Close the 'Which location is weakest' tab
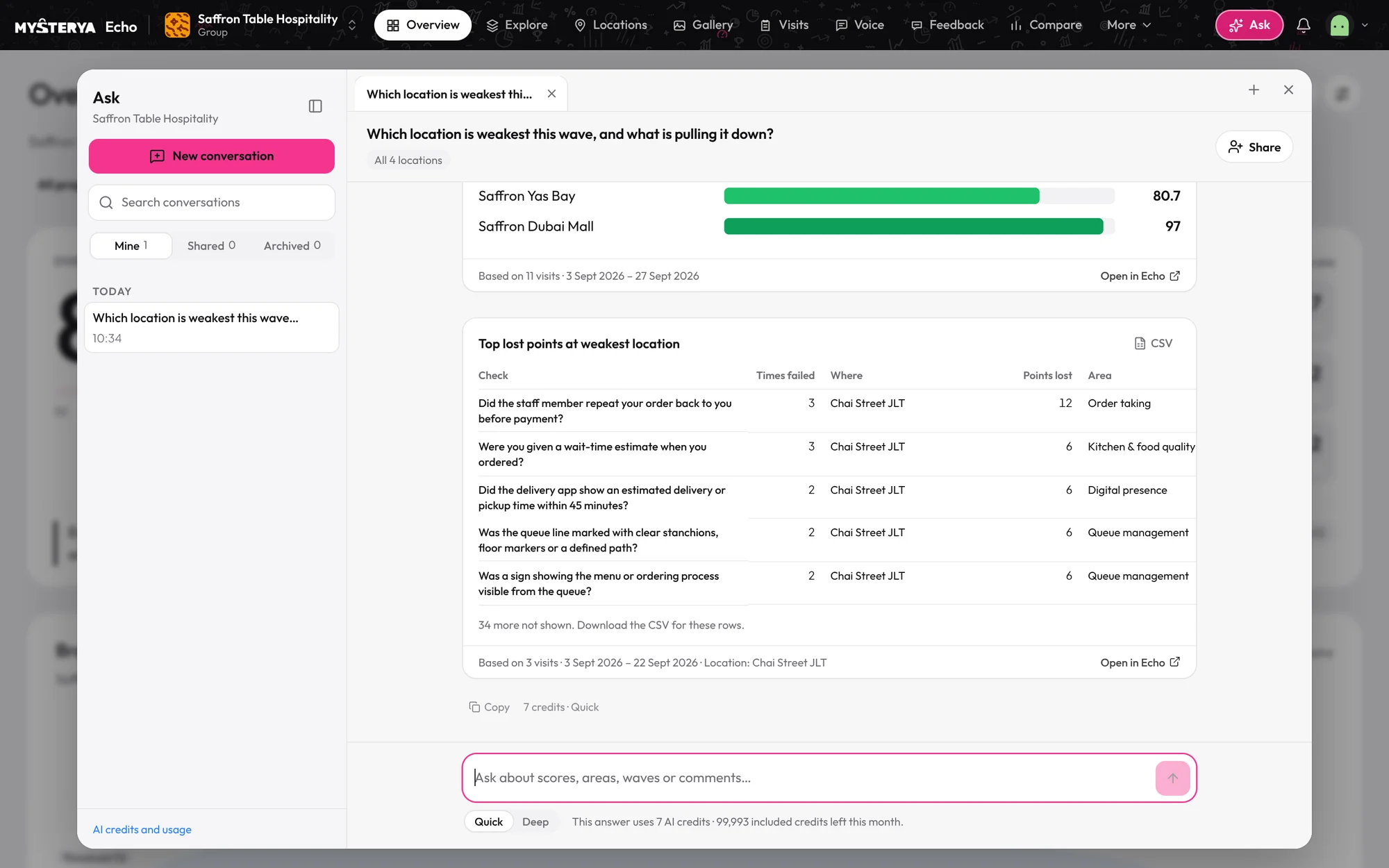Viewport: 1389px width, 868px height. coord(551,94)
